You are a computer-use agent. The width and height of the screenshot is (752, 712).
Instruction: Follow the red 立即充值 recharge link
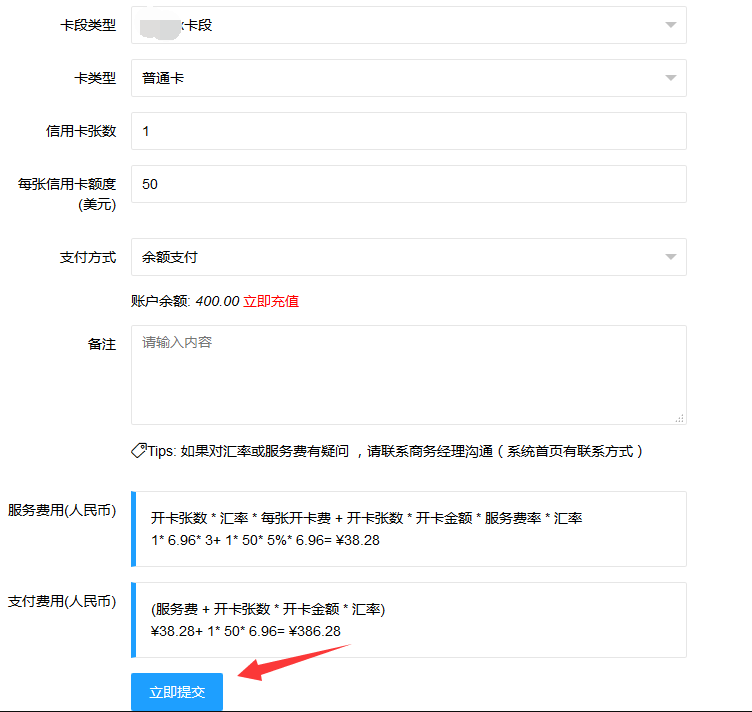(x=271, y=301)
